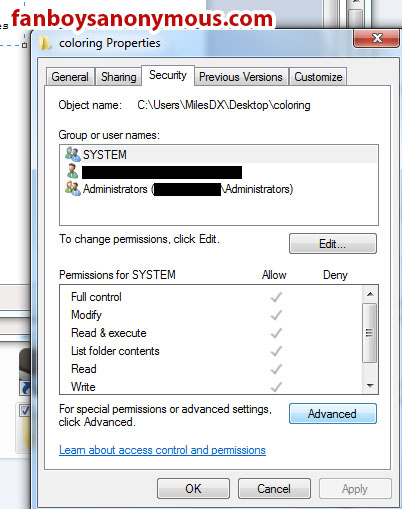Switch to the General tab
Screen dimensions: 402x509
tap(70, 77)
